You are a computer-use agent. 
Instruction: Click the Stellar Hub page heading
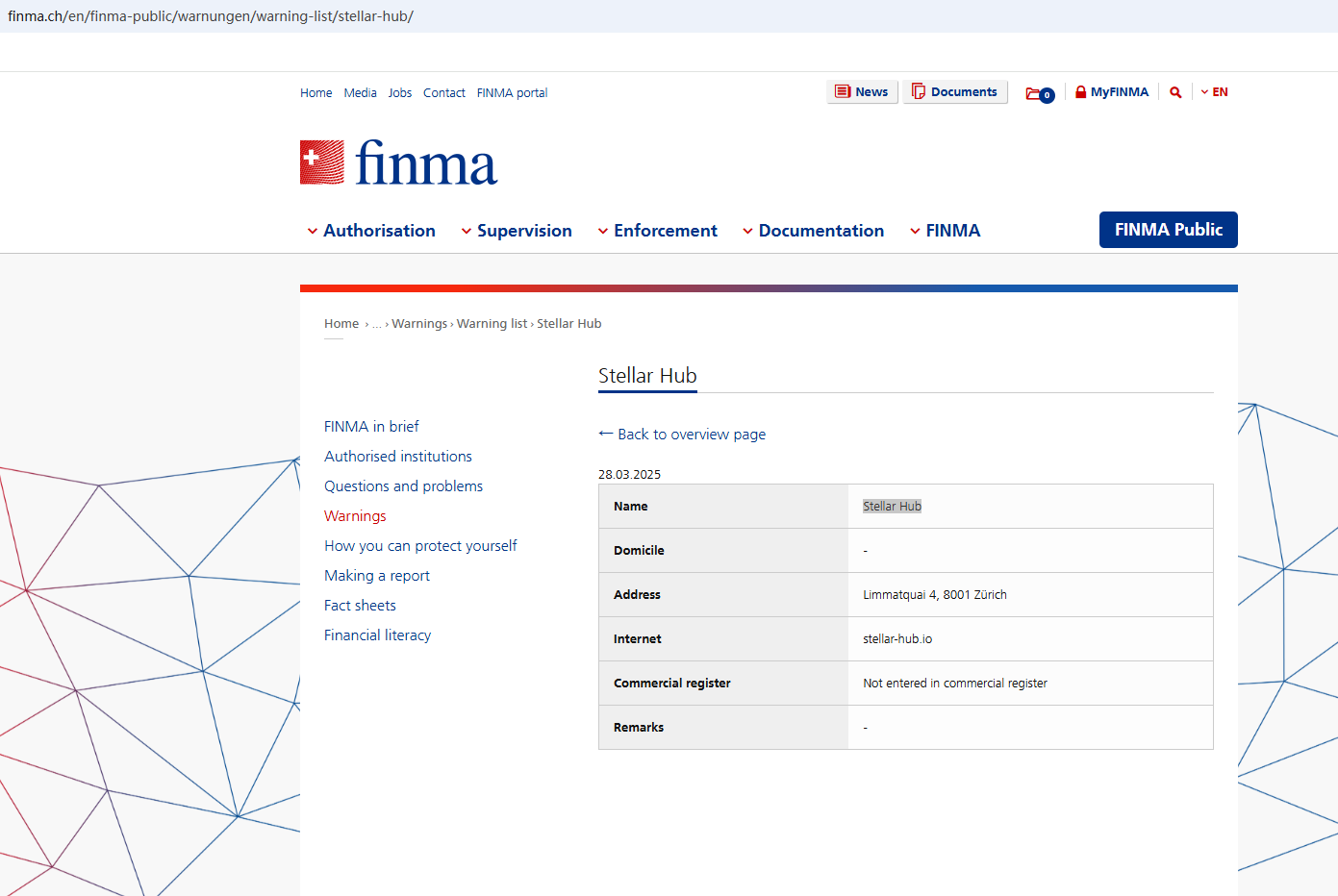(x=647, y=376)
